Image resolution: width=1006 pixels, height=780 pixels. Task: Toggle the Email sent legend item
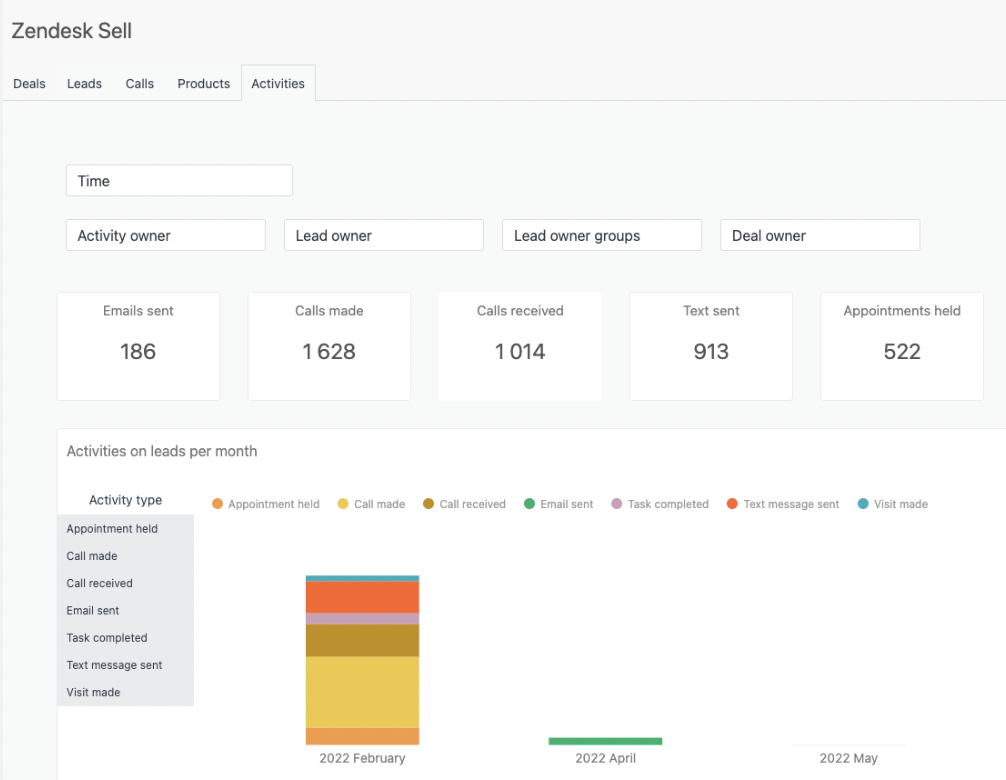point(558,503)
